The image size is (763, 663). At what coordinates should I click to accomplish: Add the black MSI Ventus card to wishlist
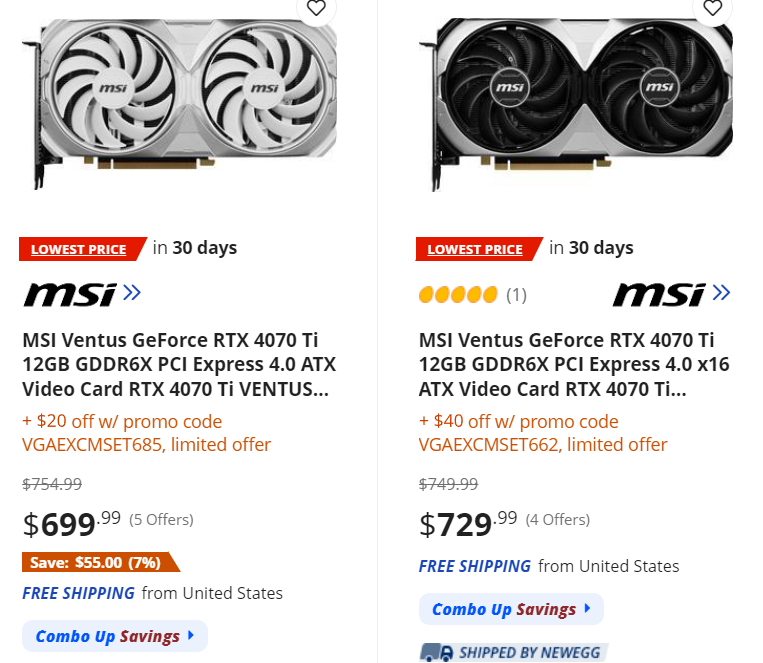pos(712,9)
